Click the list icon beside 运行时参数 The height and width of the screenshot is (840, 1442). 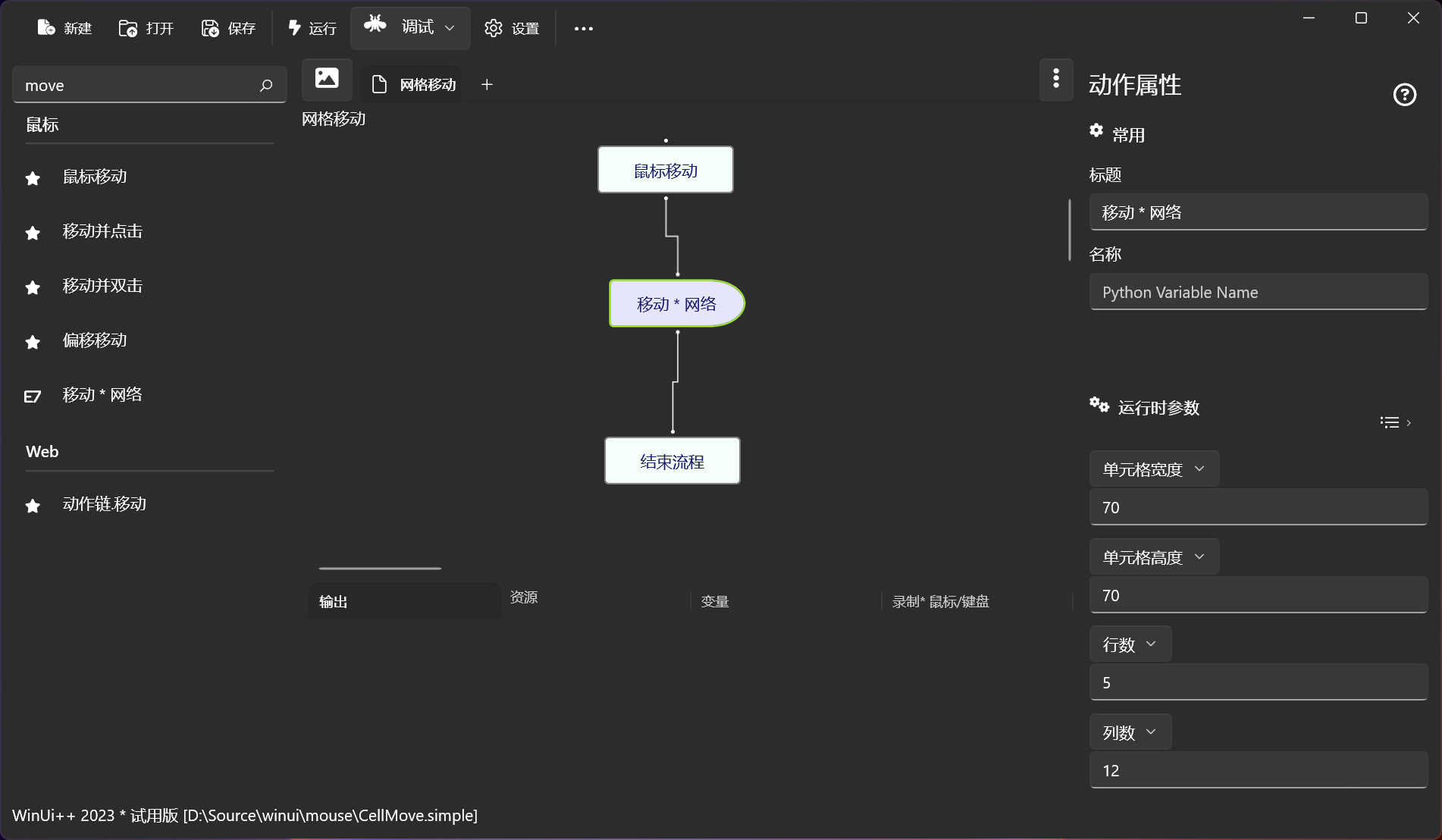click(x=1390, y=422)
